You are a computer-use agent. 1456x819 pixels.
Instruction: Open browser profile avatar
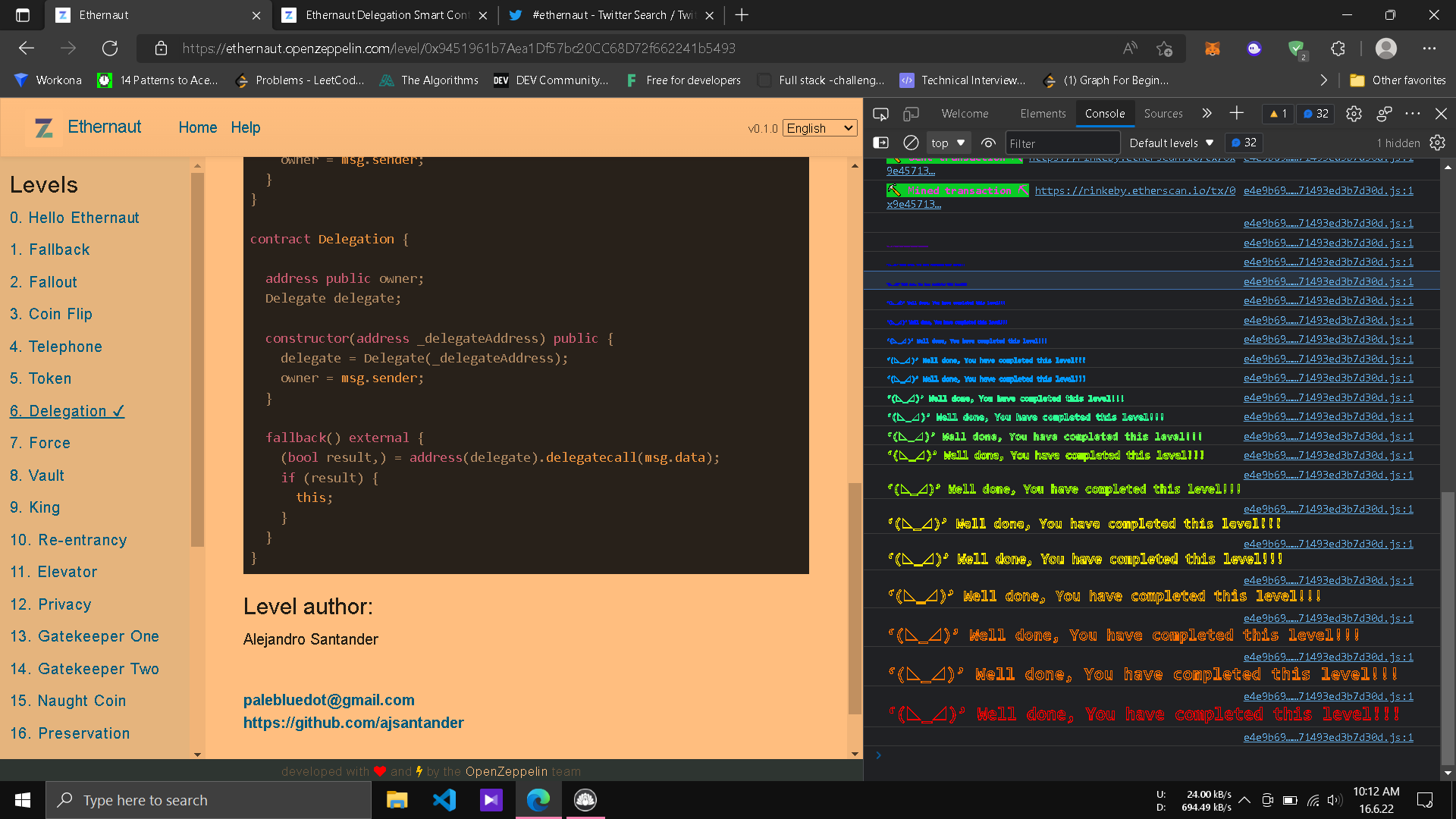point(1386,49)
